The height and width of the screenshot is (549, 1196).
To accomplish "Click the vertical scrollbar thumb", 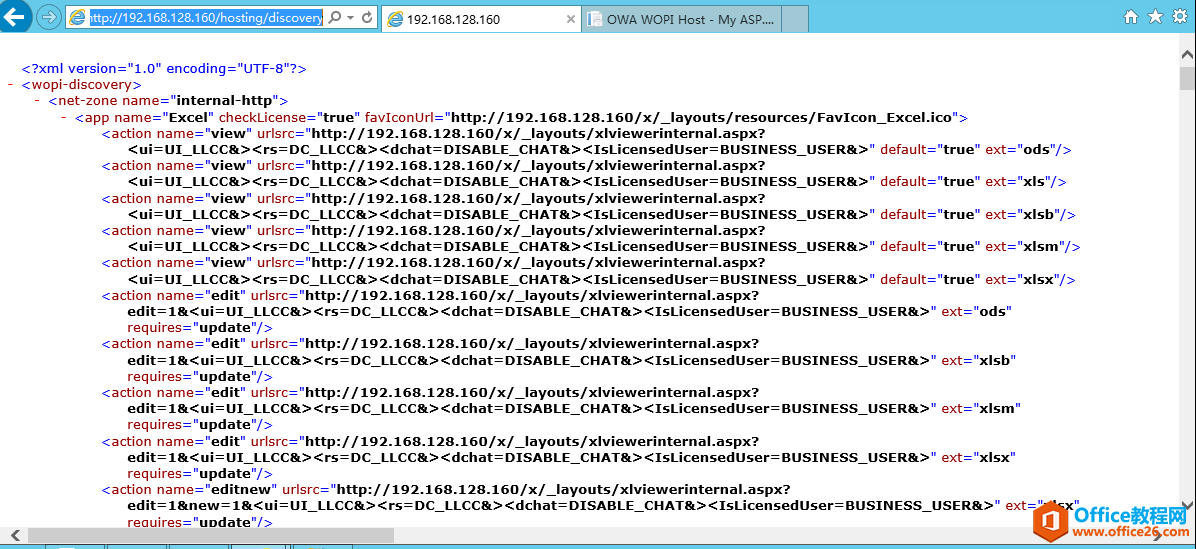I will point(1187,78).
